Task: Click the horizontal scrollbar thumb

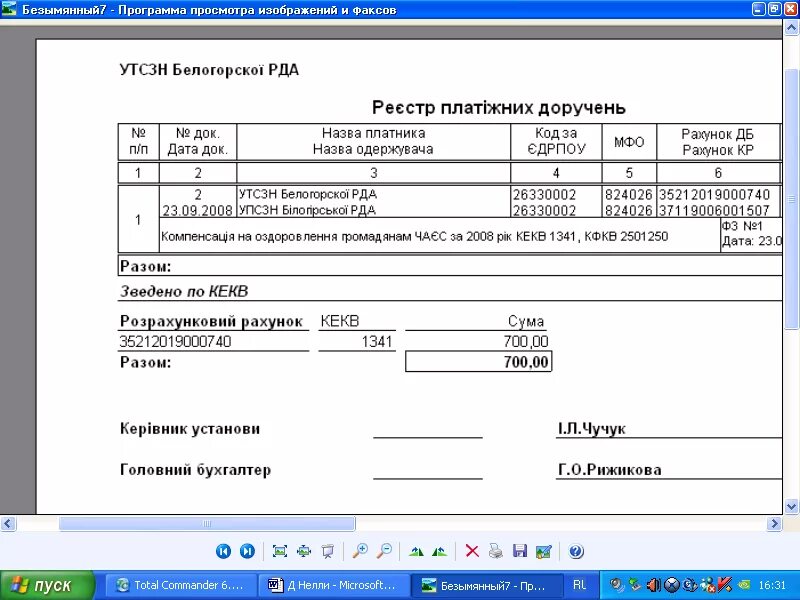Action: point(207,523)
